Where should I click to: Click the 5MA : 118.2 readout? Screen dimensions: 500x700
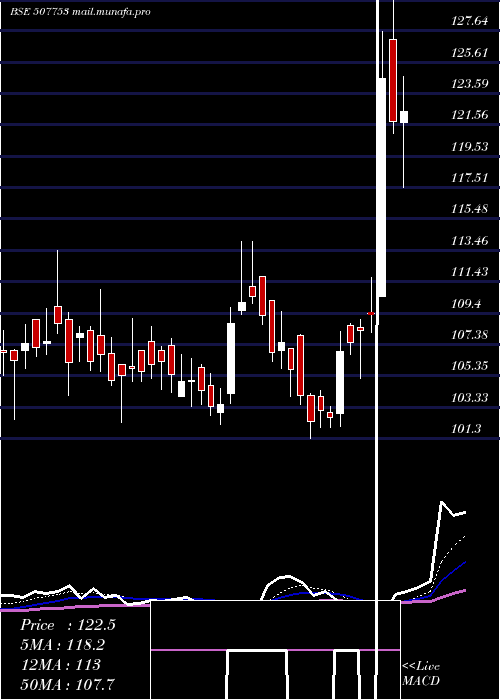[62, 645]
